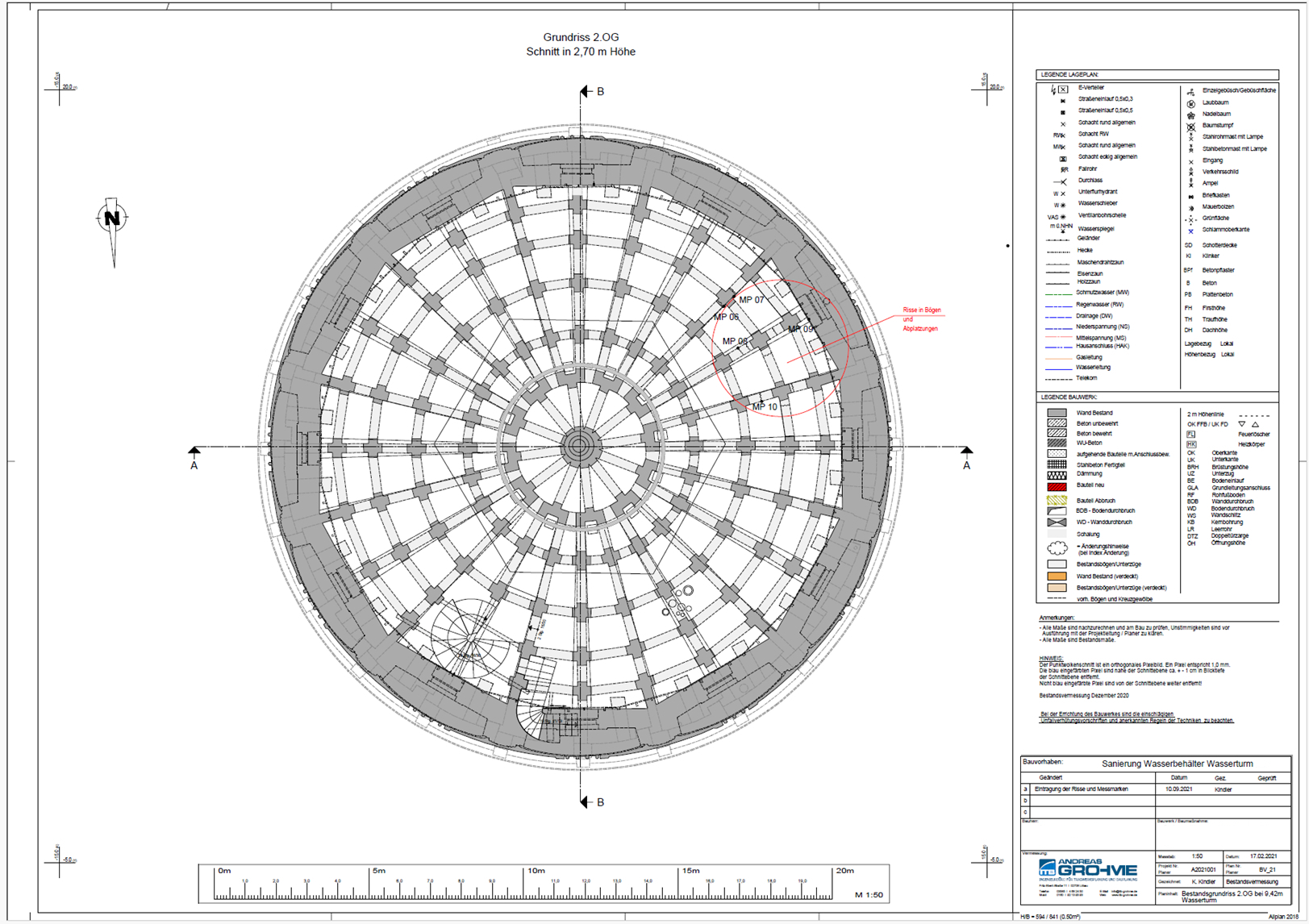Click the WD - Wanddurchbruch legend symbol
Image resolution: width=1309 pixels, height=924 pixels.
[1057, 522]
